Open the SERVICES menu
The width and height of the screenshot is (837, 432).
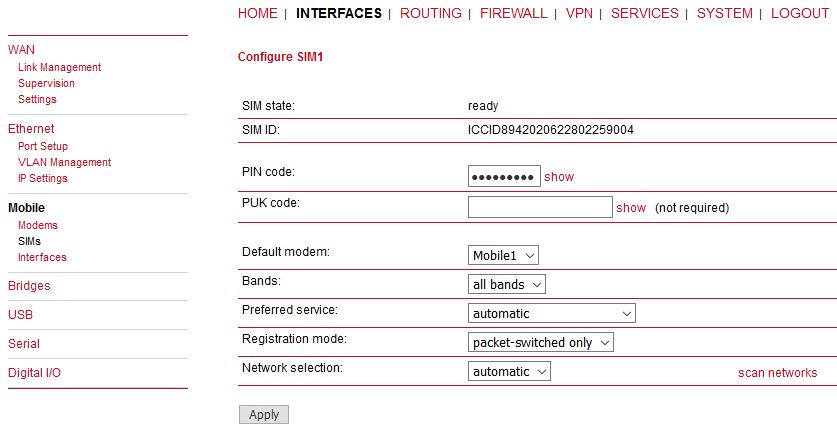[645, 13]
